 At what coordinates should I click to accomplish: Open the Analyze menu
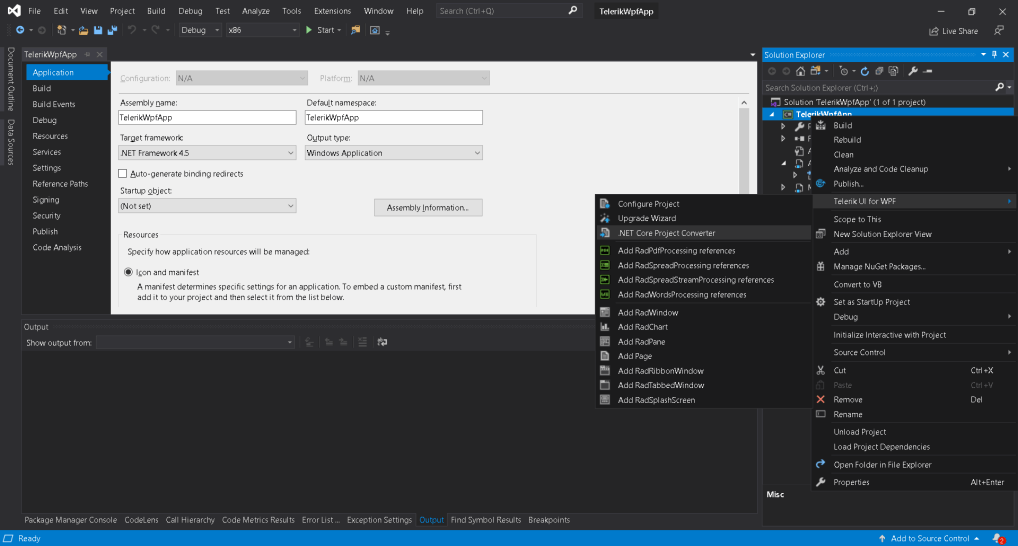point(256,11)
